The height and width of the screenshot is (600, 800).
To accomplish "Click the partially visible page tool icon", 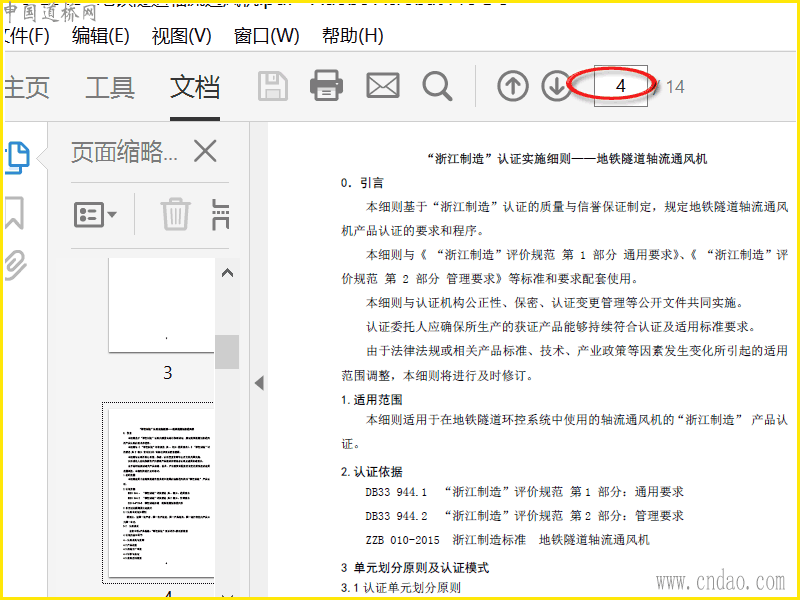I will click(x=220, y=214).
